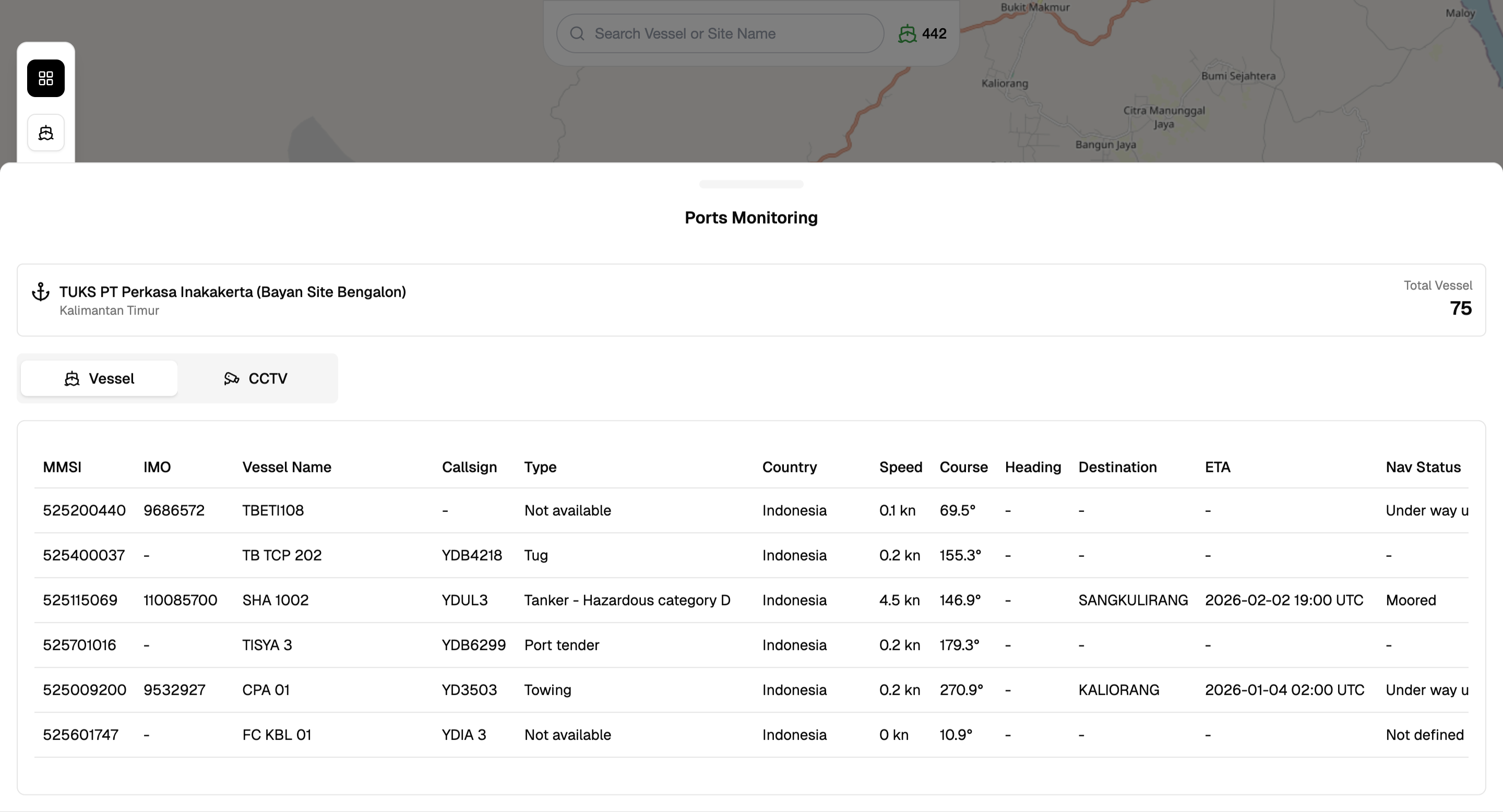Click the Total Vessel 75 count
This screenshot has height=812, width=1503.
pyautogui.click(x=1460, y=308)
